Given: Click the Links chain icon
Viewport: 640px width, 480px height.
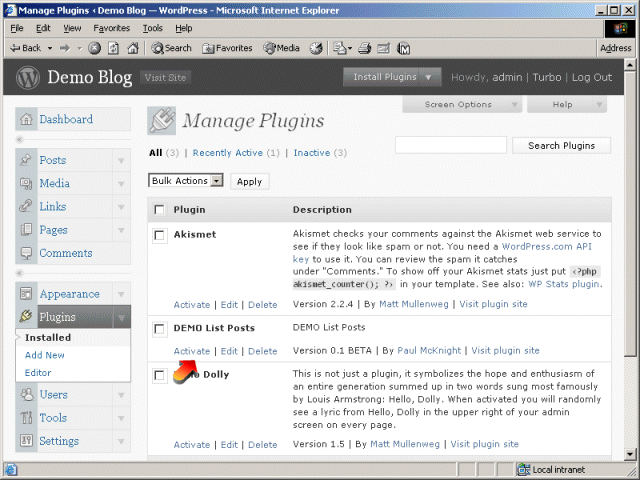Looking at the screenshot, I should (x=26, y=206).
